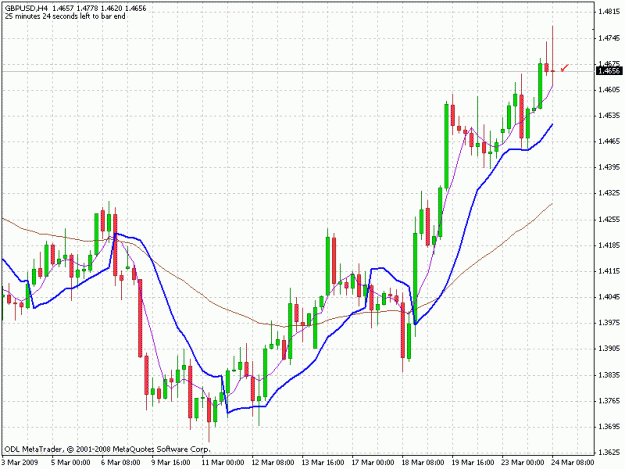Click the 23 Mar 00:00 time axis label
Image resolution: width=625 pixels, height=469 pixels.
pos(523,462)
